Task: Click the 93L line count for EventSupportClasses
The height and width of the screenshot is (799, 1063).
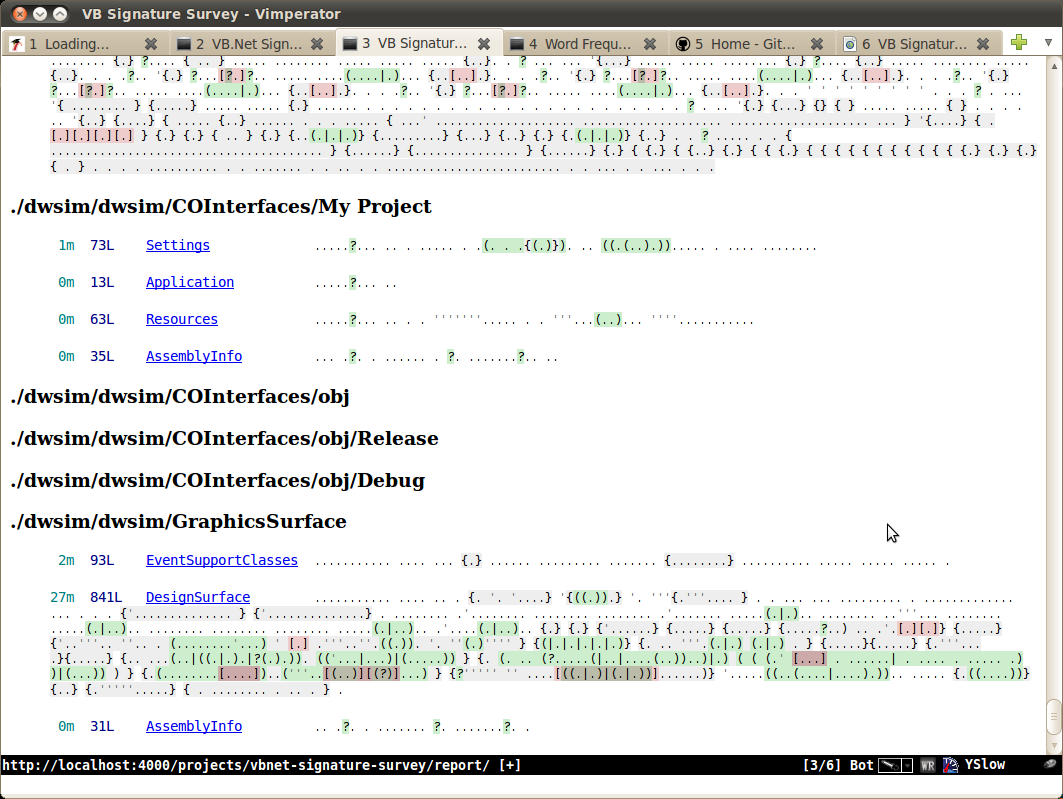Action: coord(102,560)
